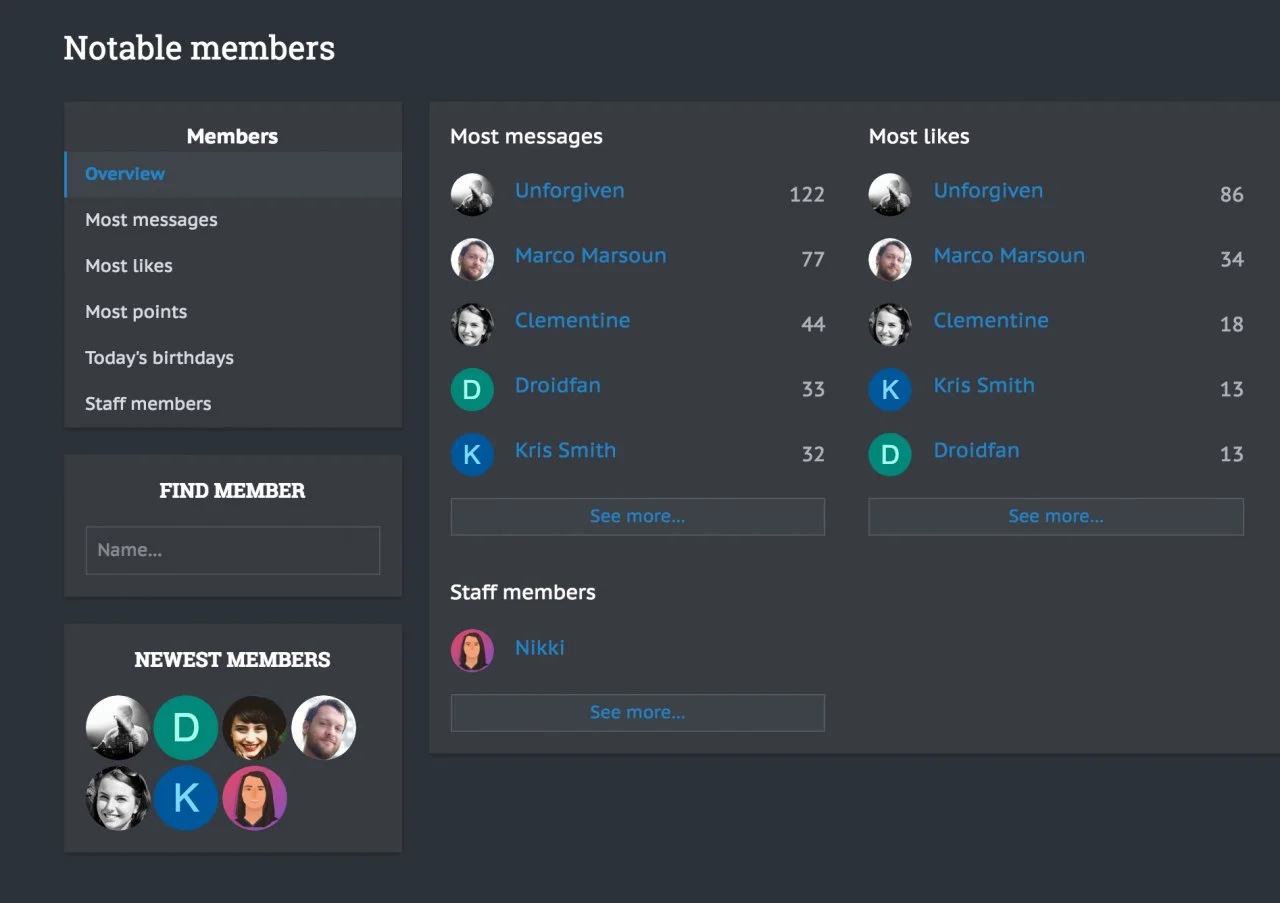Expand Most likes with See more button
The width and height of the screenshot is (1280, 903).
coord(1056,517)
